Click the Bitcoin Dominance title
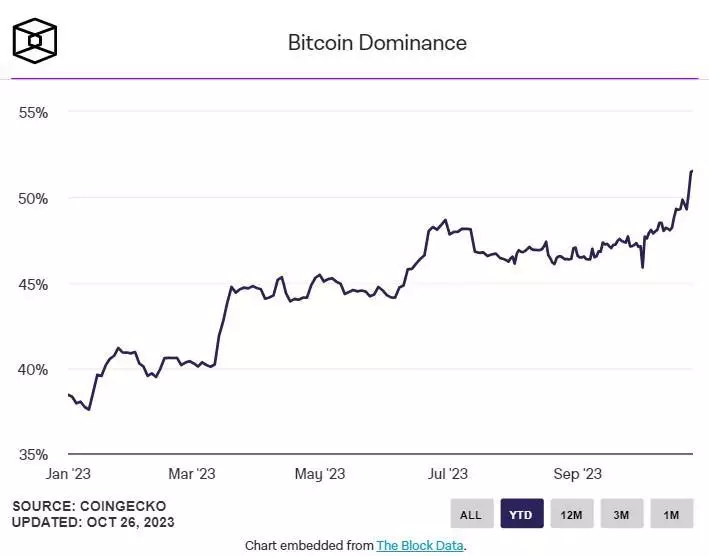Image resolution: width=709 pixels, height=556 pixels. pos(377,43)
